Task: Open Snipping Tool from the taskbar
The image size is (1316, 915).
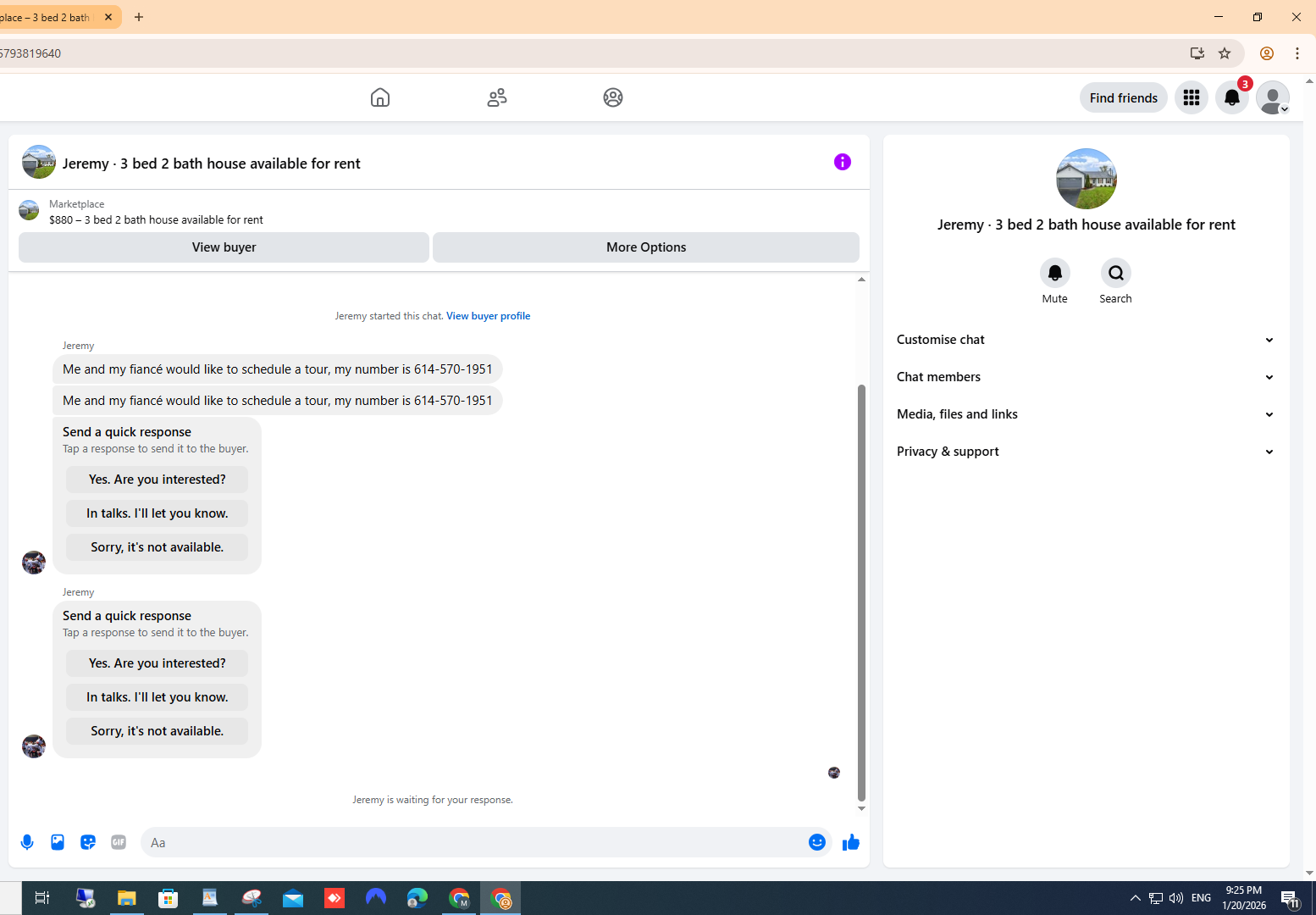Action: coord(252,898)
